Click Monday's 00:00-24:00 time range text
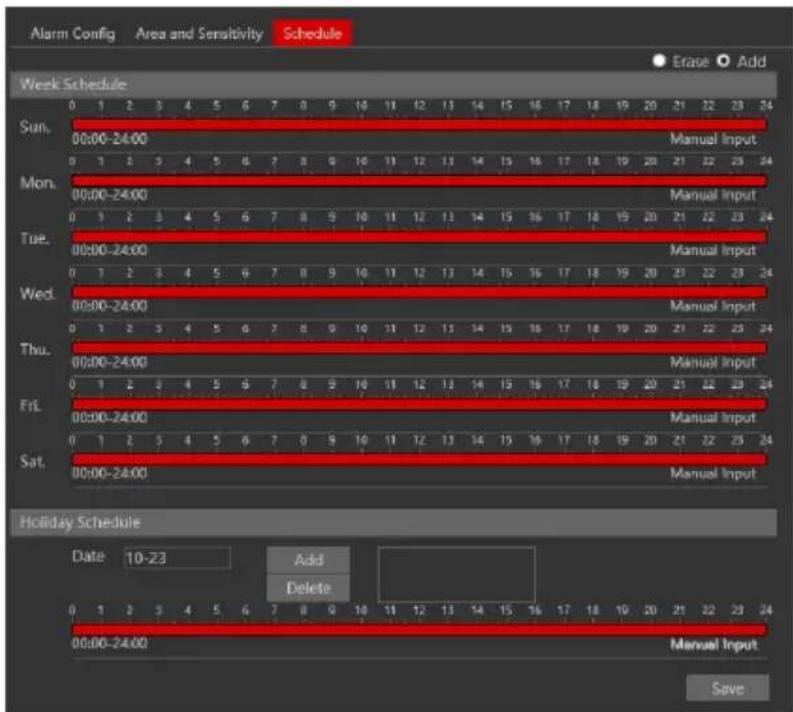Viewport: 793px width, 712px height. point(110,195)
